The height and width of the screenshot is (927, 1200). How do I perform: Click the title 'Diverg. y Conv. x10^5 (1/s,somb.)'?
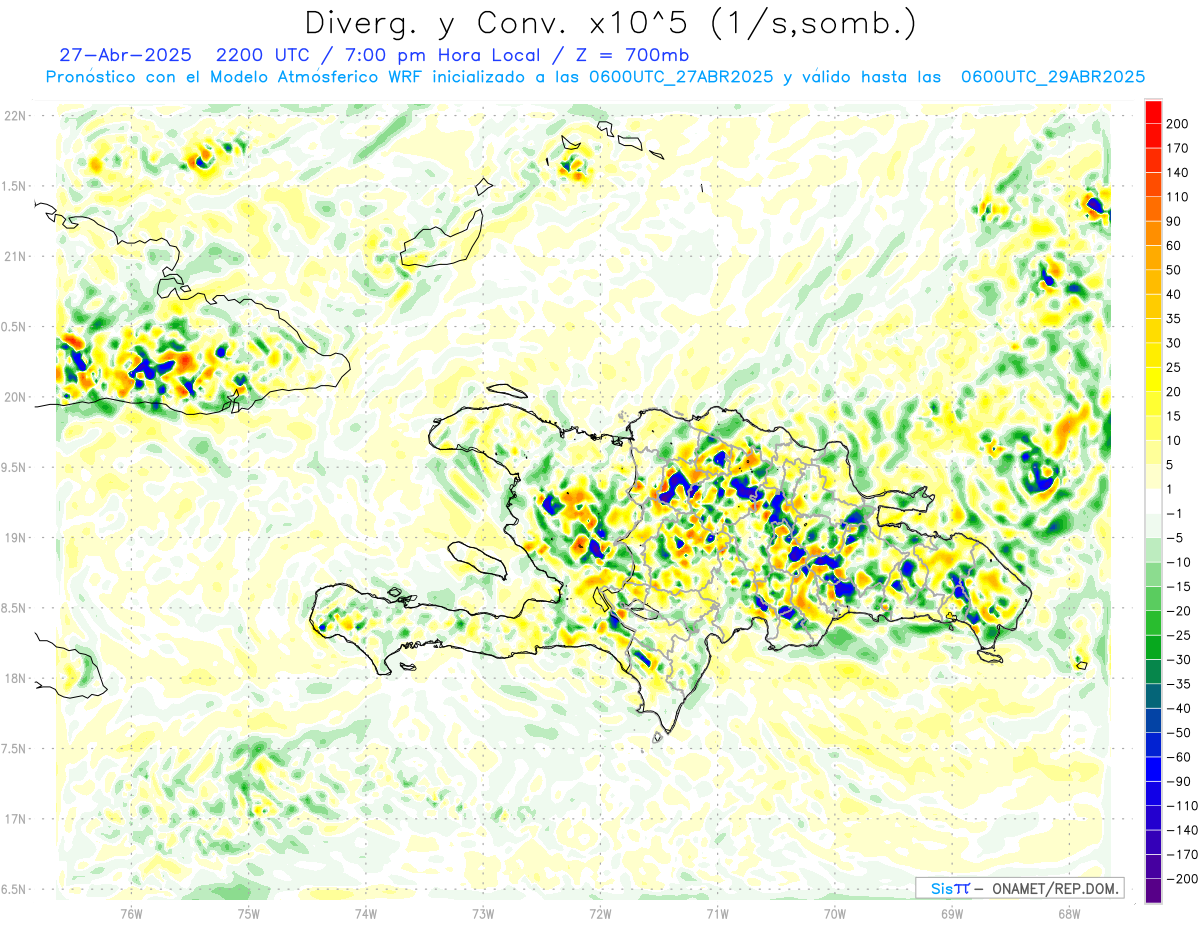tap(610, 24)
